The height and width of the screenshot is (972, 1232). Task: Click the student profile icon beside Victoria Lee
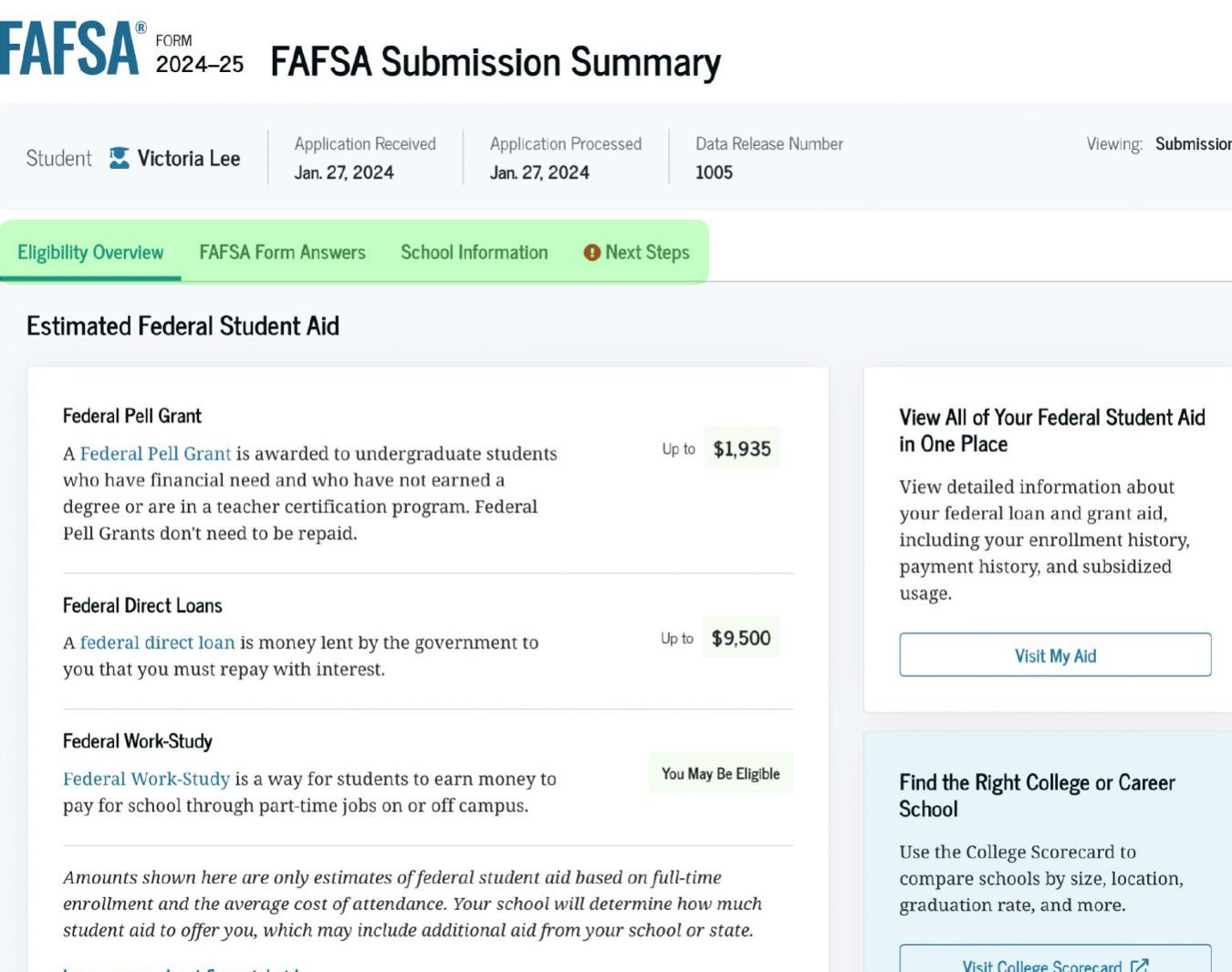(x=119, y=159)
